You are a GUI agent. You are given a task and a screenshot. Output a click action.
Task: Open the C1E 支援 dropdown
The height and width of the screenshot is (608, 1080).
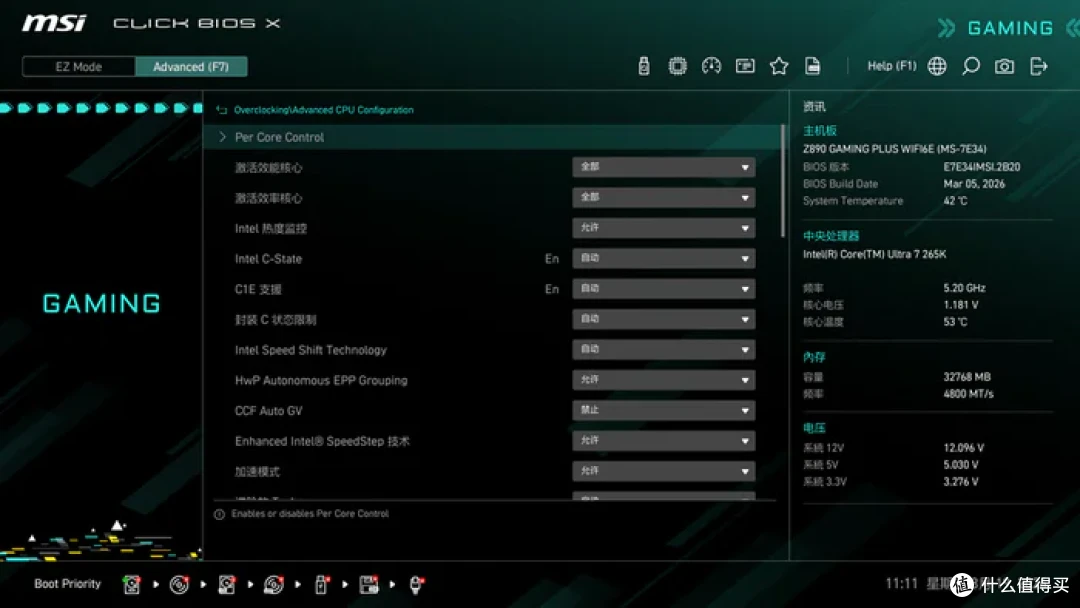tap(663, 289)
